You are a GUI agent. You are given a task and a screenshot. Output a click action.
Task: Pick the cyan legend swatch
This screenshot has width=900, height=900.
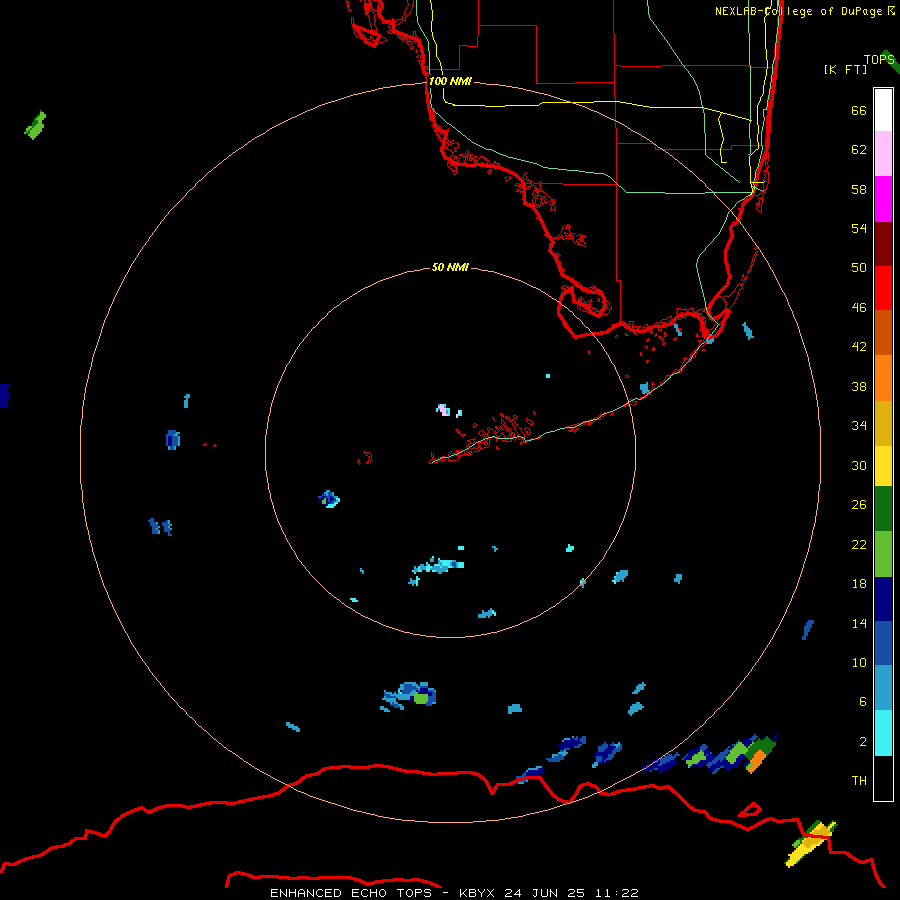(x=883, y=733)
